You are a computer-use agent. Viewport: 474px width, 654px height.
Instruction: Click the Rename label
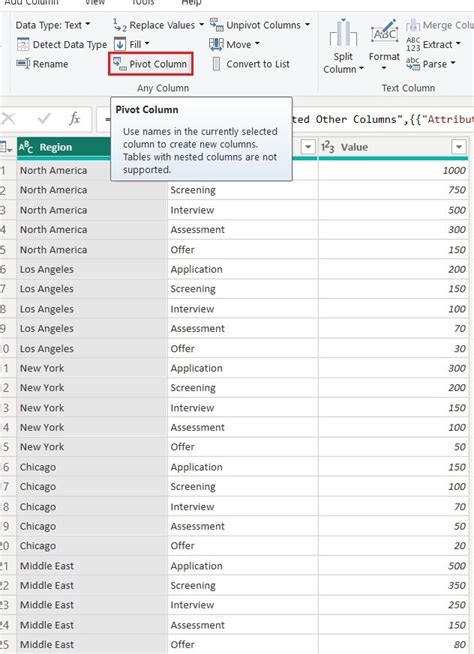[x=50, y=64]
